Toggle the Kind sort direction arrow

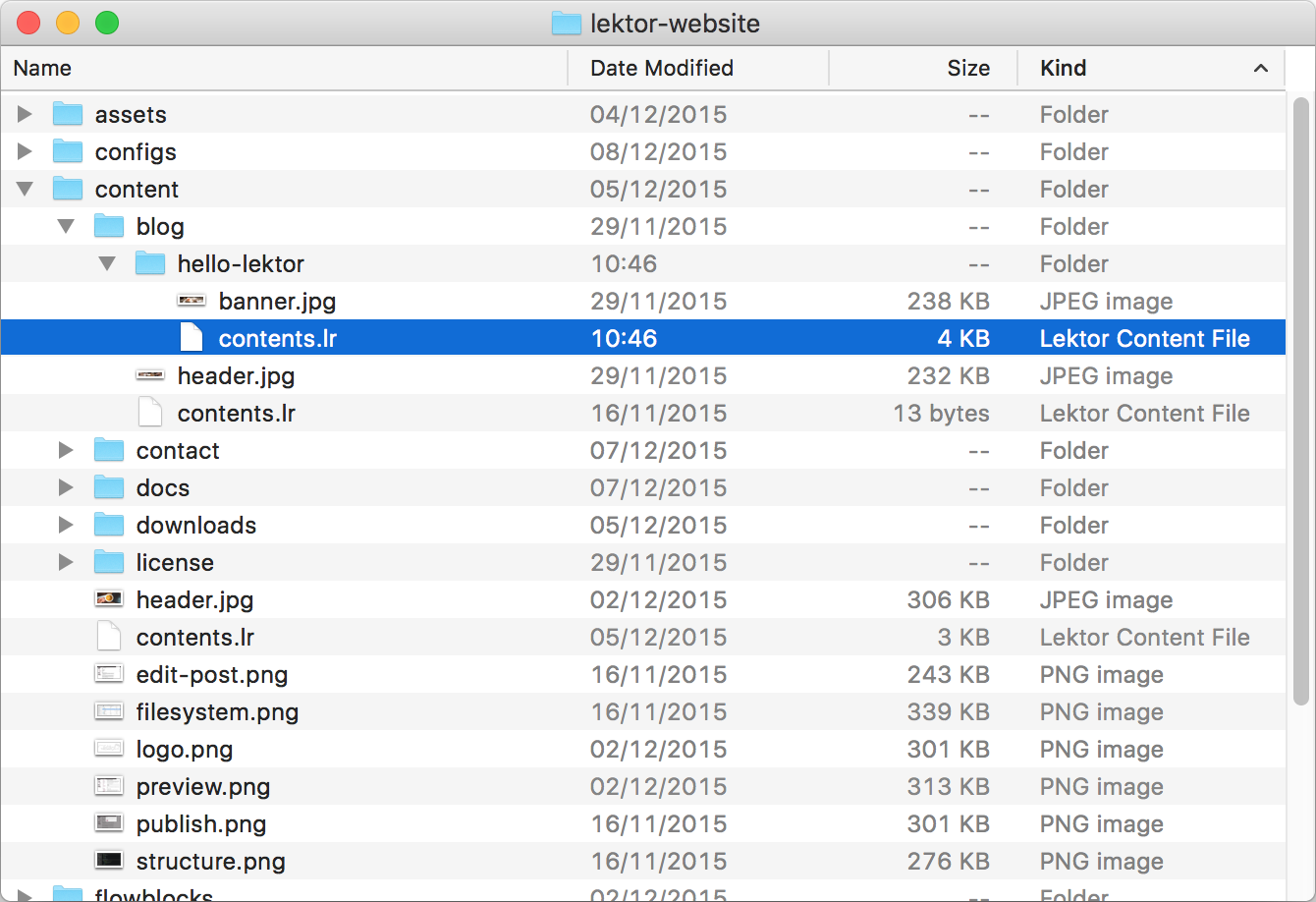[1261, 68]
